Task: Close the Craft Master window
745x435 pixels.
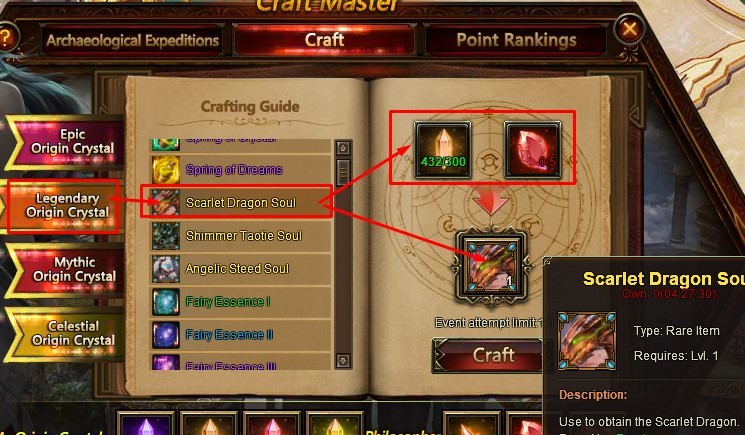Action: (629, 29)
